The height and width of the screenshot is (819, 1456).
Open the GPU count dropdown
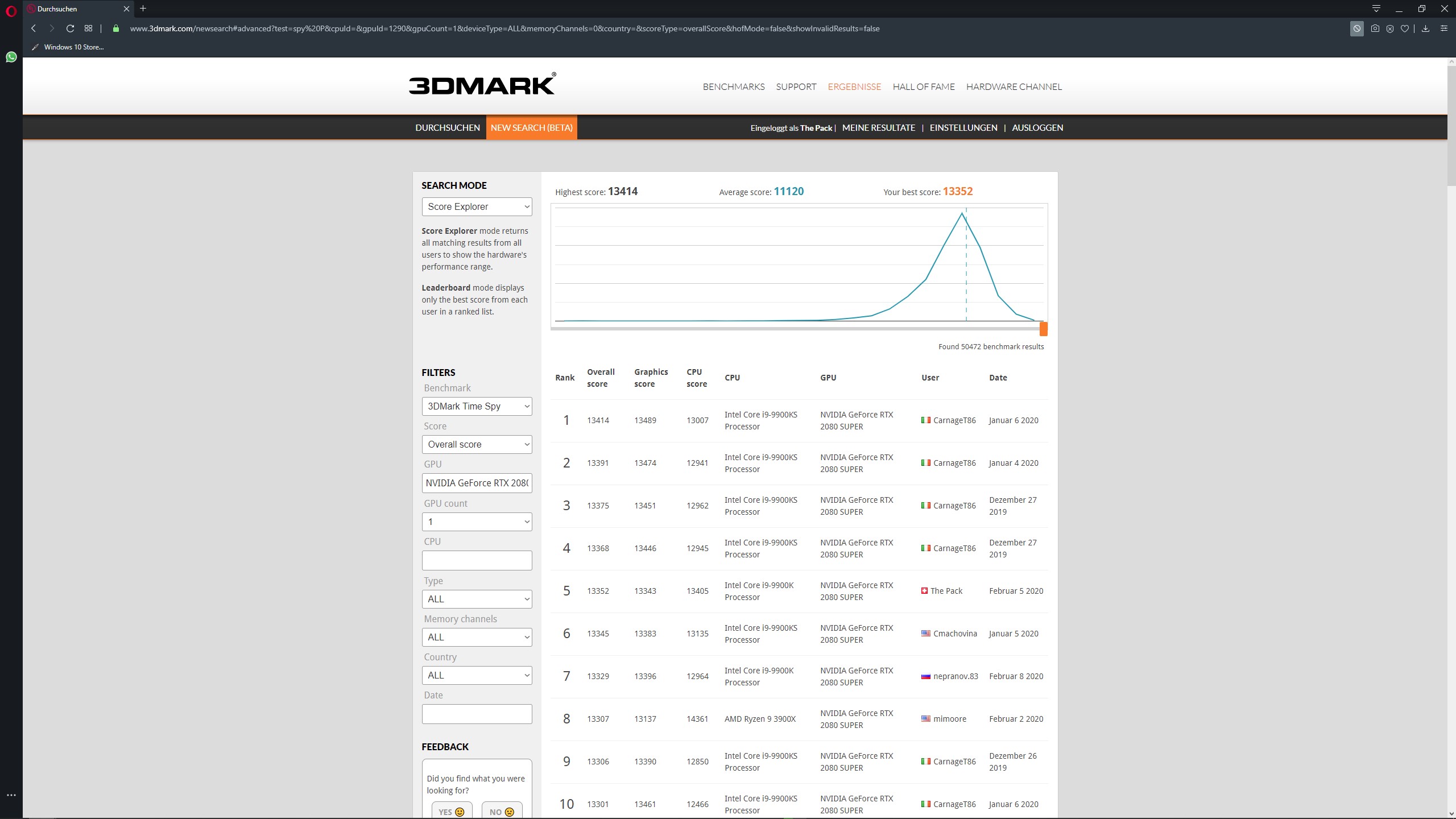pos(477,522)
